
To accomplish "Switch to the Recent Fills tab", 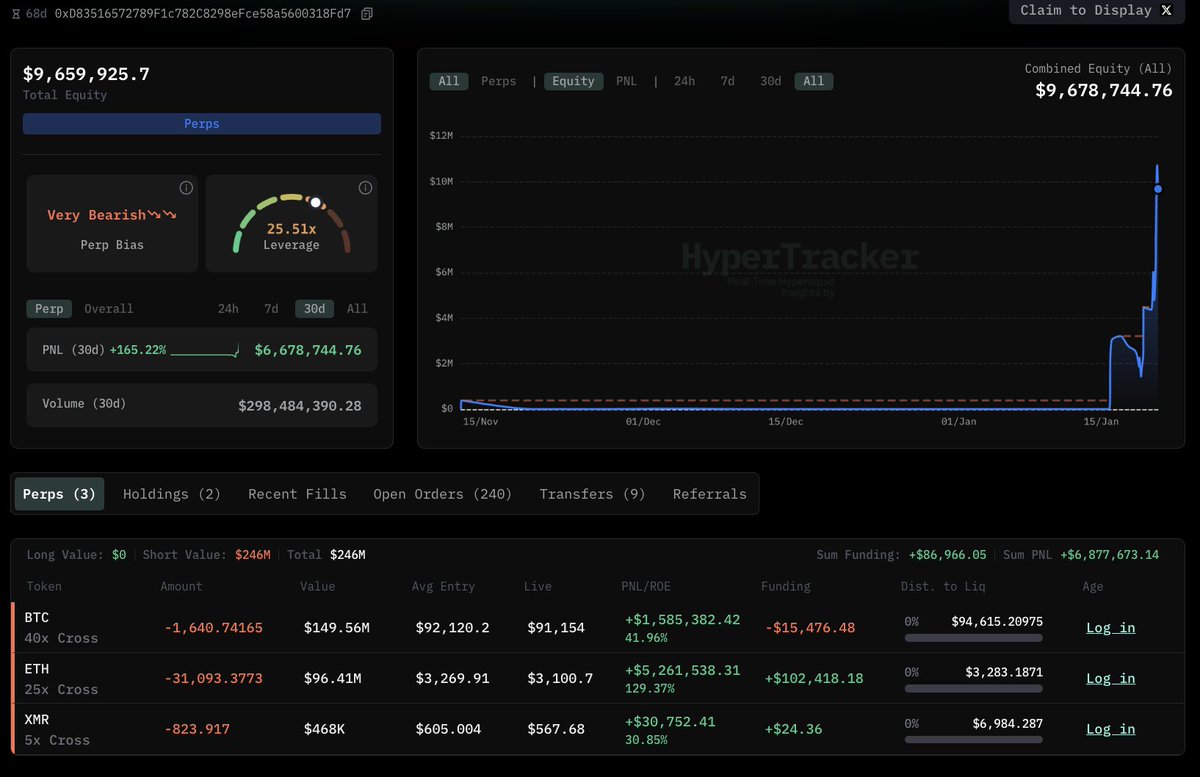I will (297, 494).
